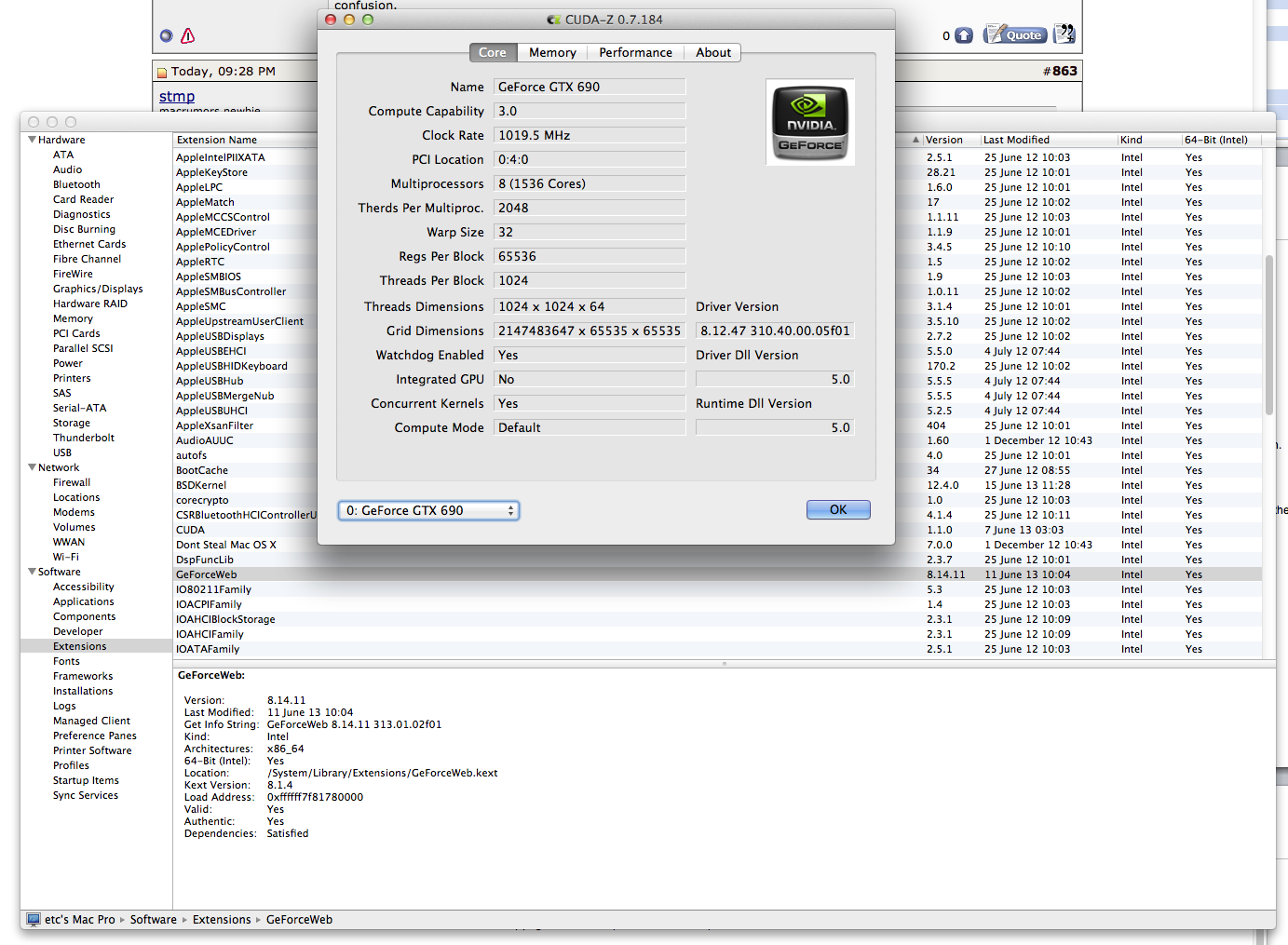This screenshot has height=945, width=1288.
Task: Sort by Last Modified column header
Action: [1049, 140]
